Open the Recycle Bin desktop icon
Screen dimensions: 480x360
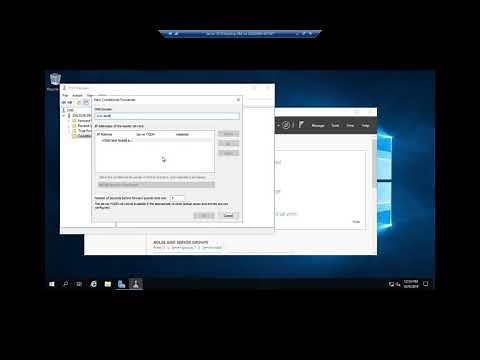tap(55, 82)
